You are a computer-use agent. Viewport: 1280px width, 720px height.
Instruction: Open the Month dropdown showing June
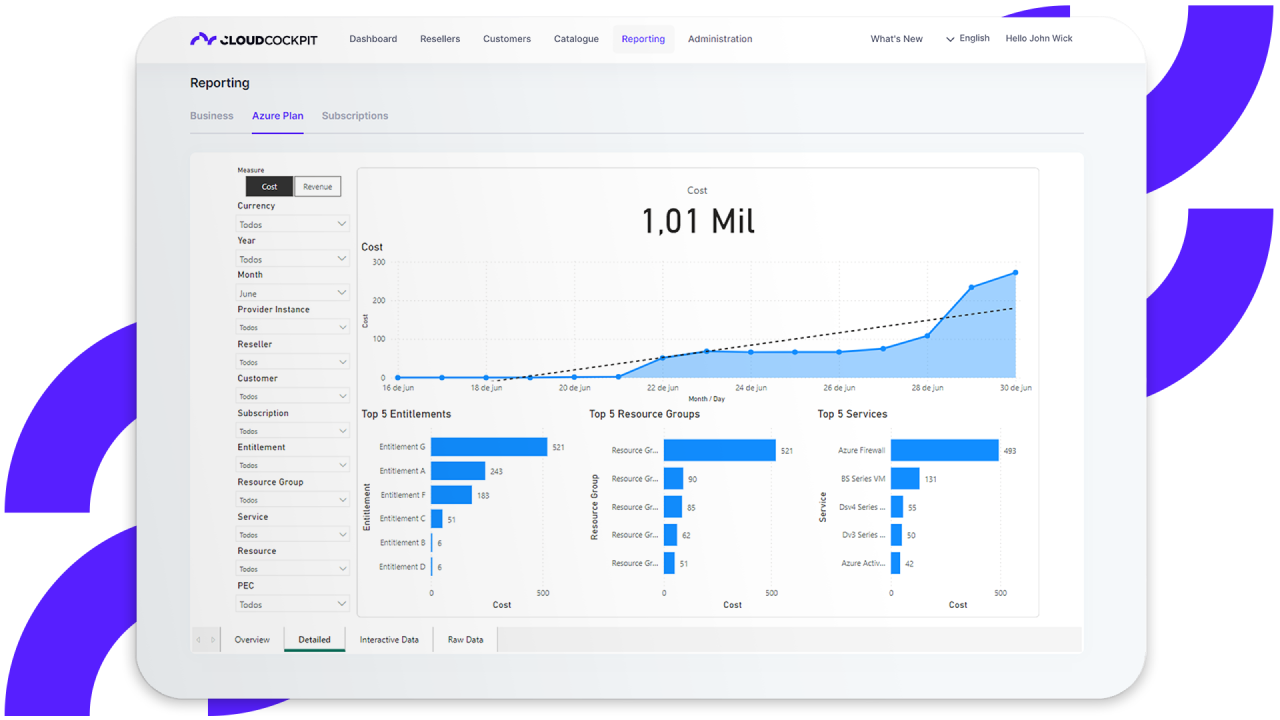(293, 293)
